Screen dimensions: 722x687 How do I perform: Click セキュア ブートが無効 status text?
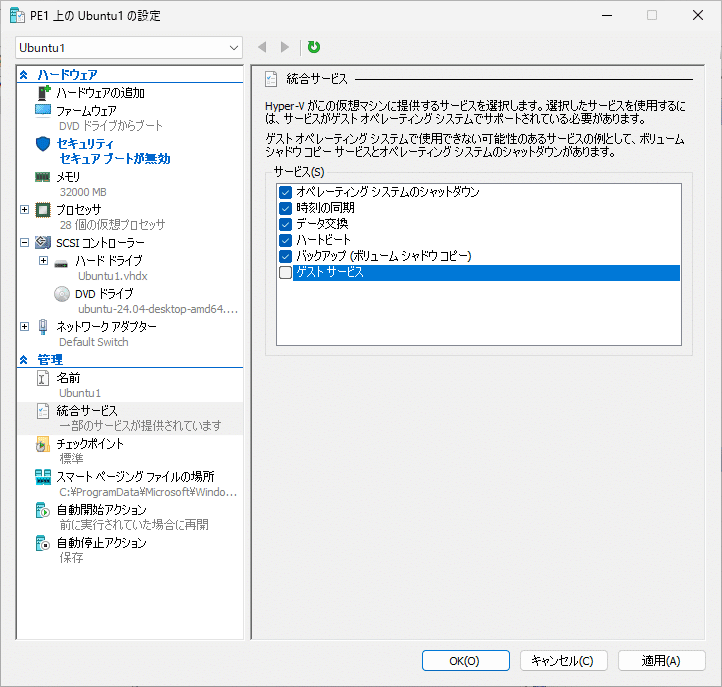tap(115, 159)
